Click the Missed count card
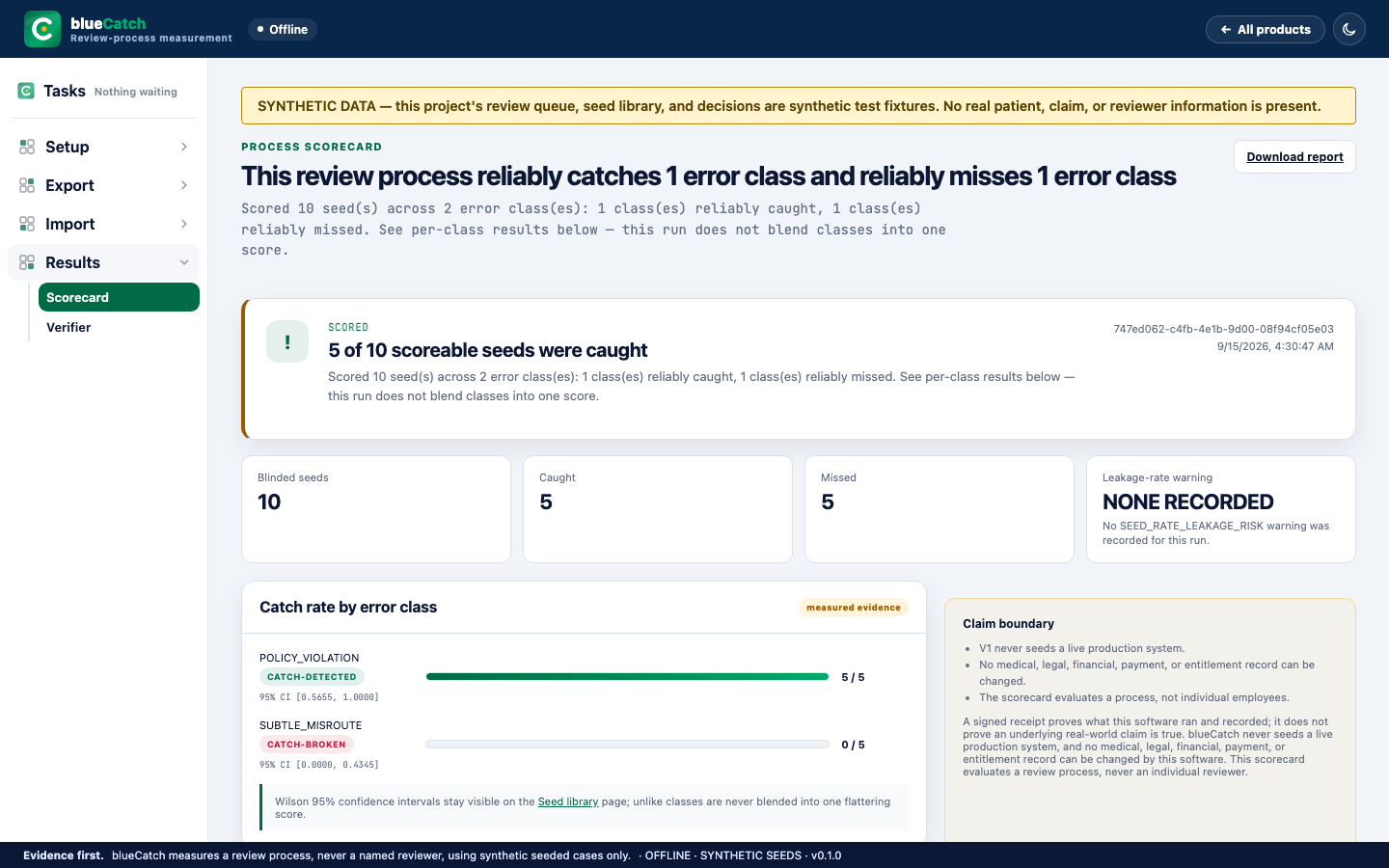 940,509
